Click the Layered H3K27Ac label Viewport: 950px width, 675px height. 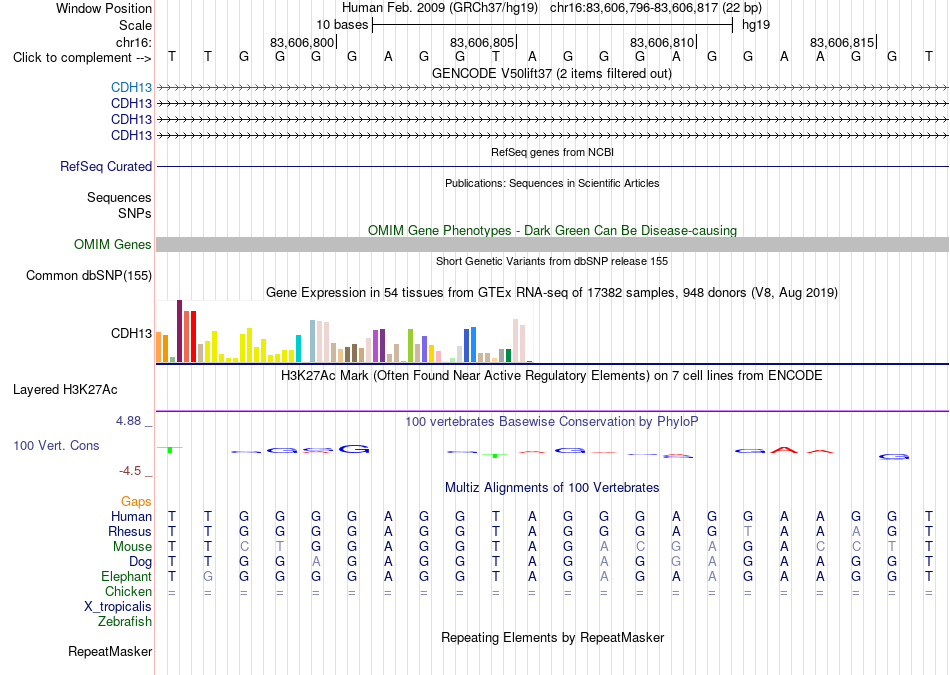point(65,390)
